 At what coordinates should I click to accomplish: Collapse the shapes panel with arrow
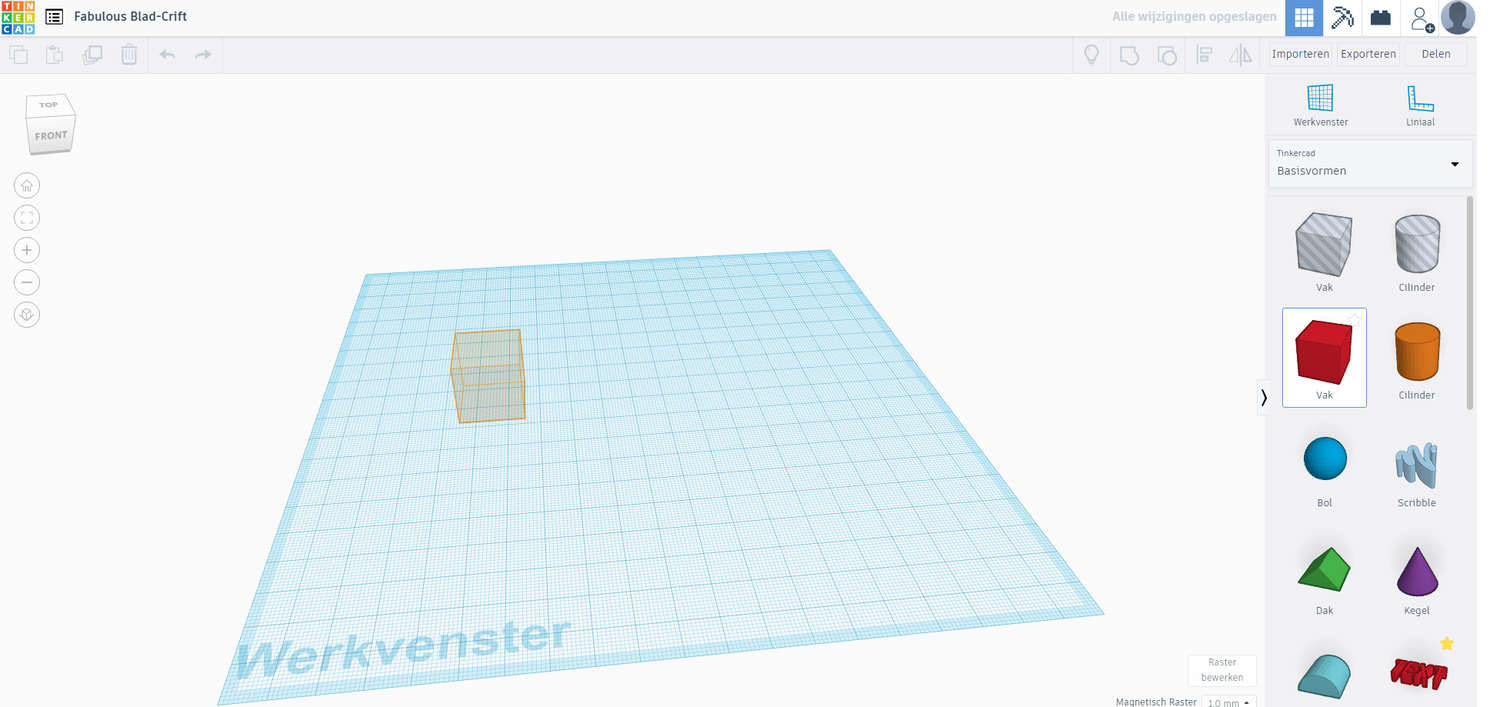click(x=1264, y=397)
